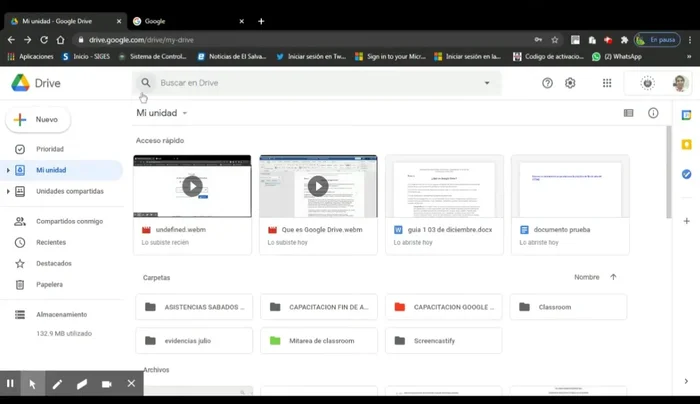
Task: Click the search magnifier icon
Action: coord(146,83)
